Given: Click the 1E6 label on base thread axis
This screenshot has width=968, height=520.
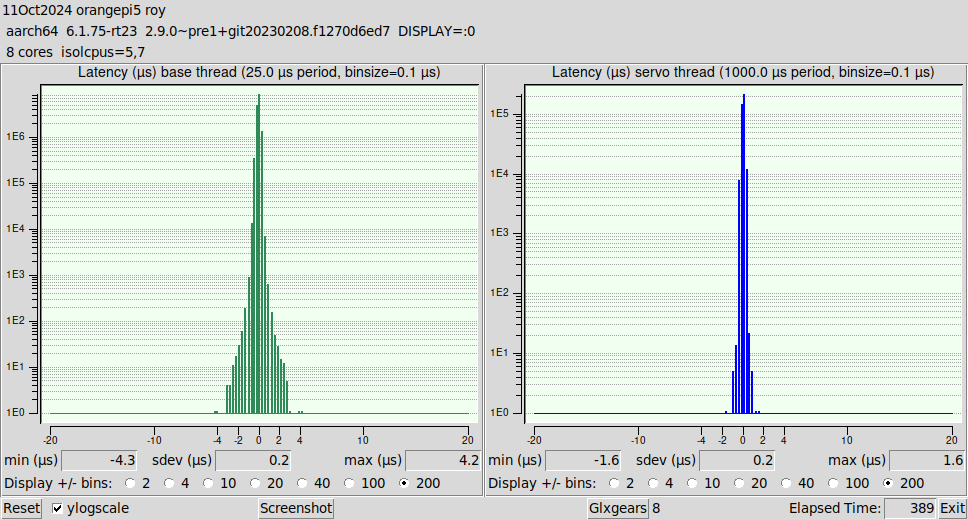Looking at the screenshot, I should point(16,136).
